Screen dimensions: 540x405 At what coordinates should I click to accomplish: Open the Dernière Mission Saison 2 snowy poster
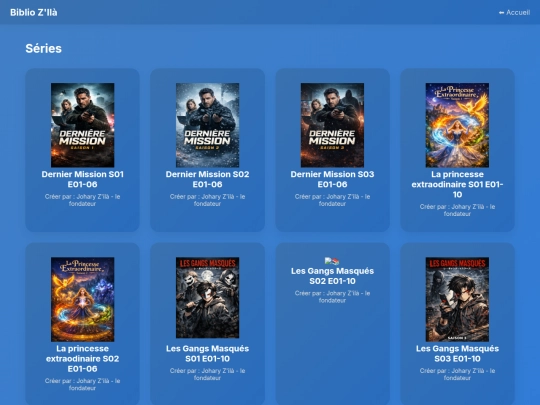(x=207, y=125)
